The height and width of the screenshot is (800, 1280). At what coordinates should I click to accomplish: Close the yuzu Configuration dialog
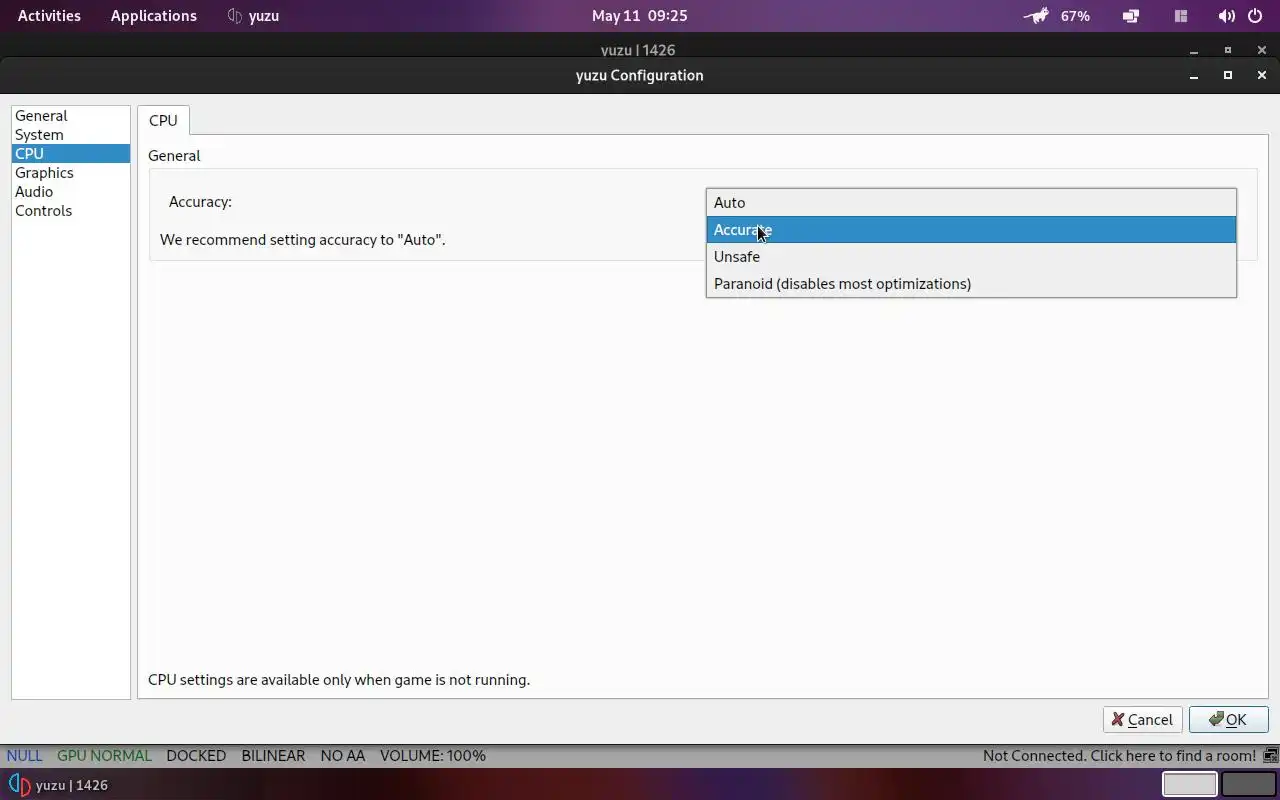click(1261, 75)
